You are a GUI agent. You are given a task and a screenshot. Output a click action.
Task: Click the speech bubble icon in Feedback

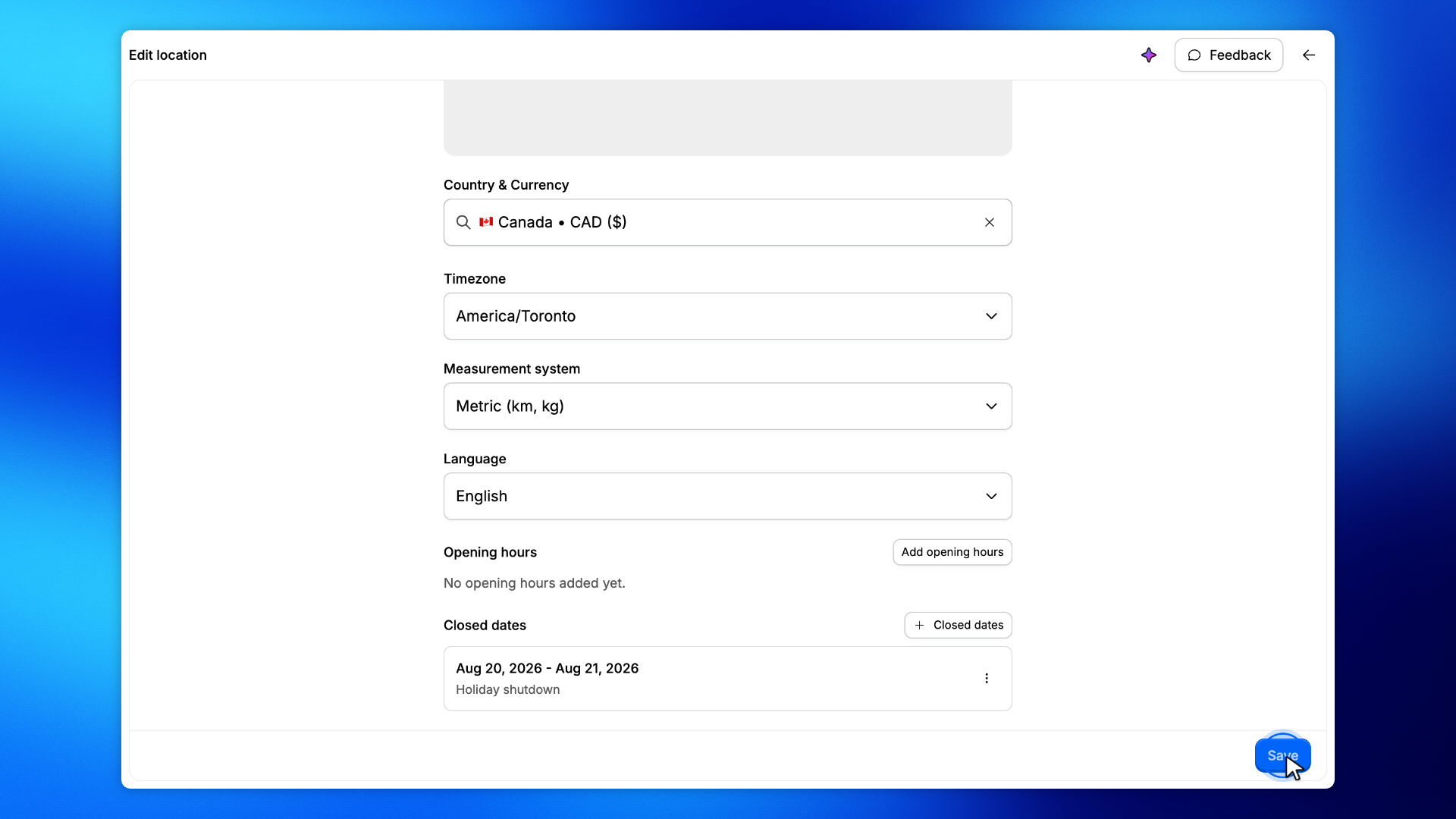pyautogui.click(x=1194, y=55)
